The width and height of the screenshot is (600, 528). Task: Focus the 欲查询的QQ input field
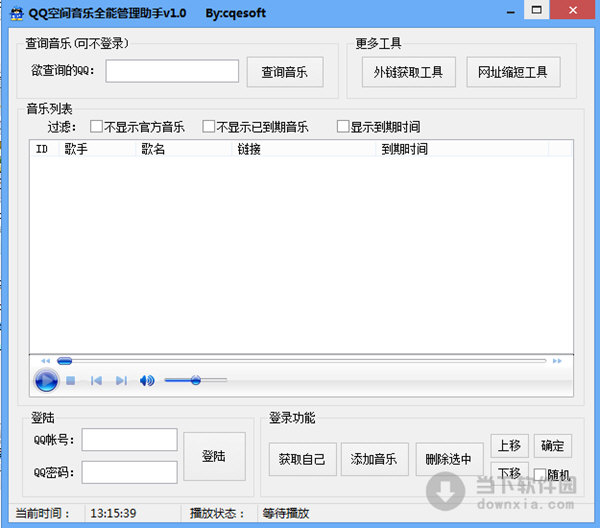tap(172, 71)
